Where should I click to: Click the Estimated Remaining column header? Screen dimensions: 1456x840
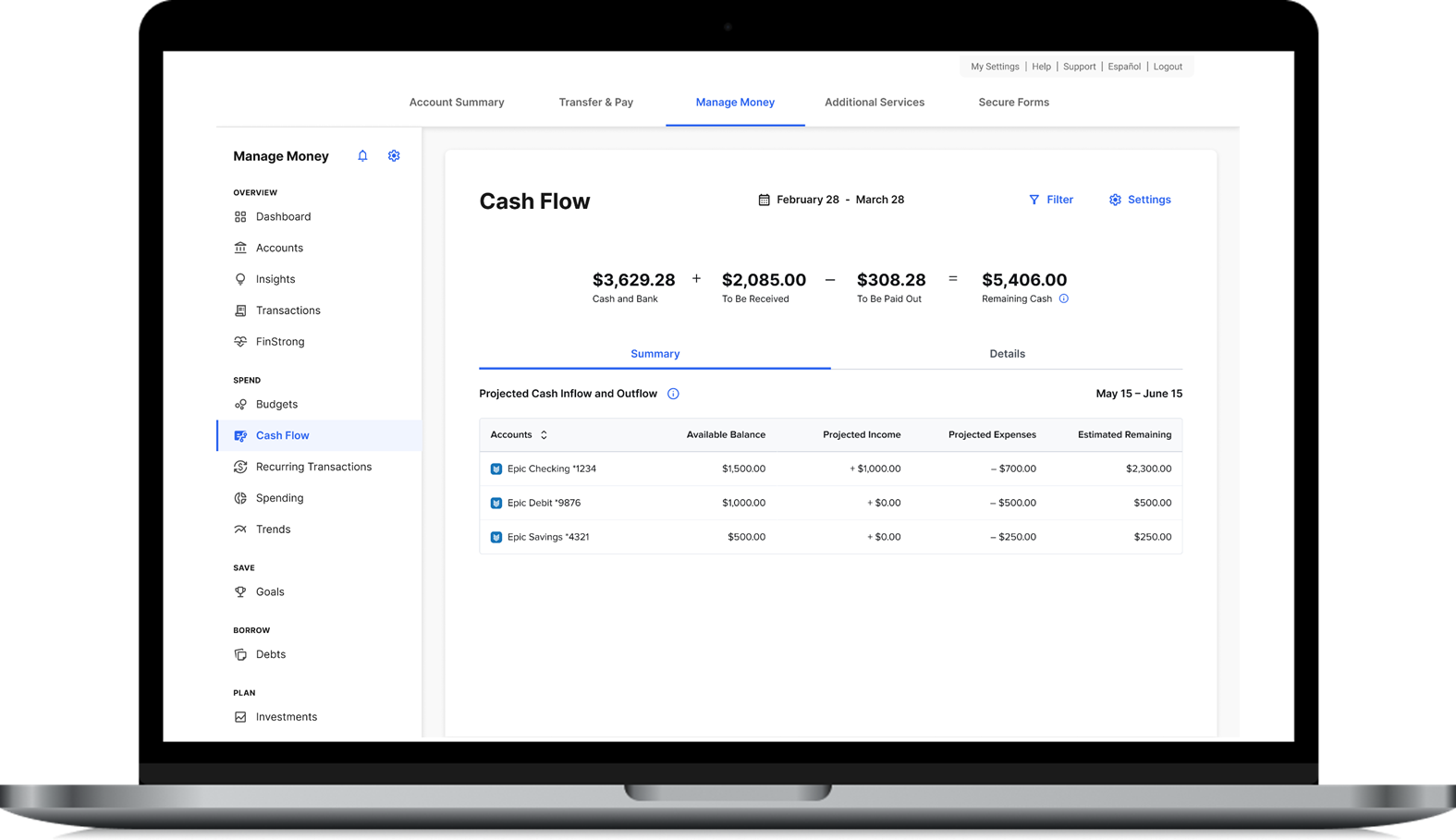pos(1124,434)
